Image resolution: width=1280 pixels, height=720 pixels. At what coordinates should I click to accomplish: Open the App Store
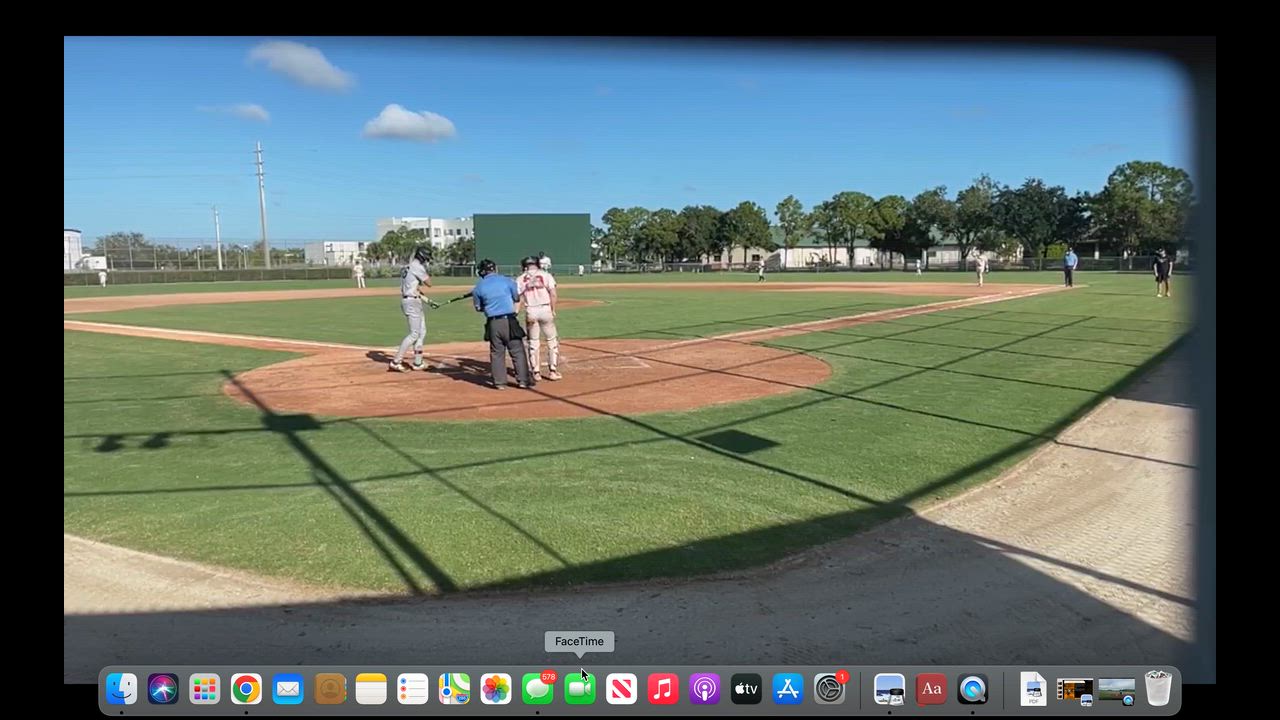point(788,689)
